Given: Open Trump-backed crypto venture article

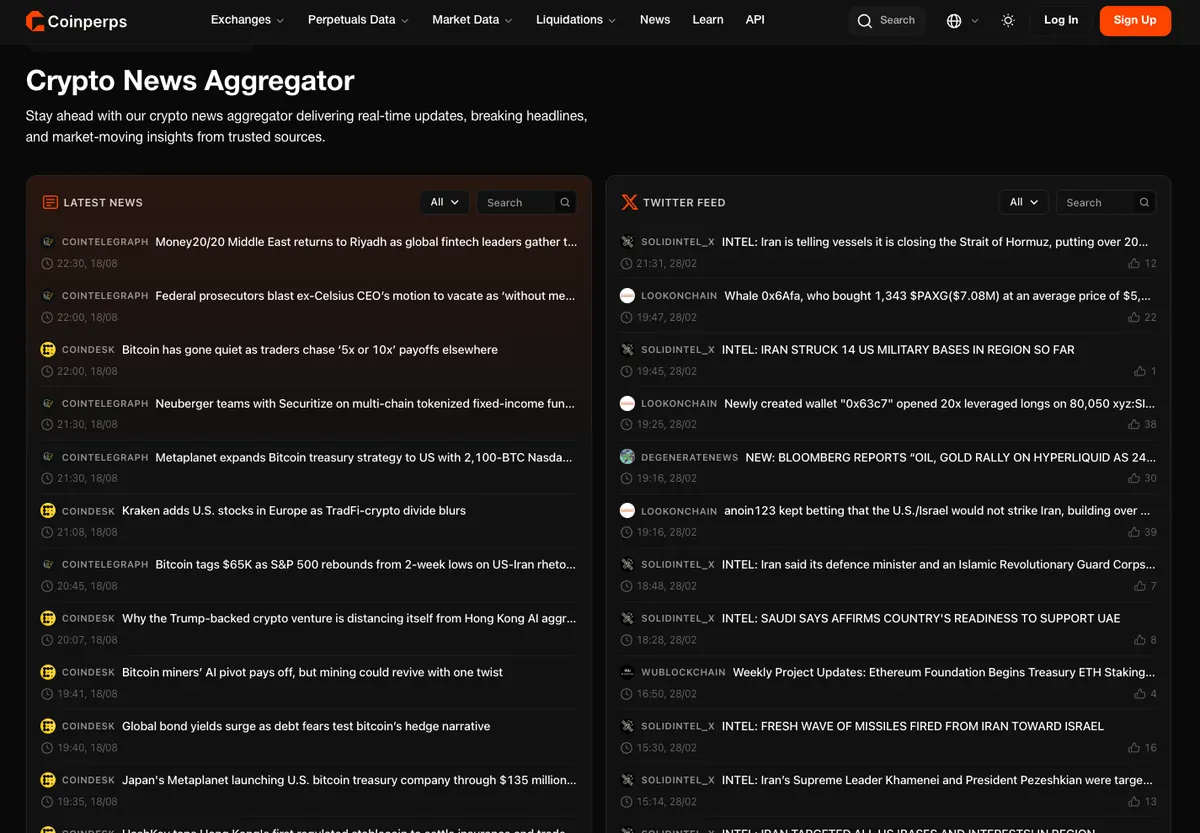Looking at the screenshot, I should (349, 618).
